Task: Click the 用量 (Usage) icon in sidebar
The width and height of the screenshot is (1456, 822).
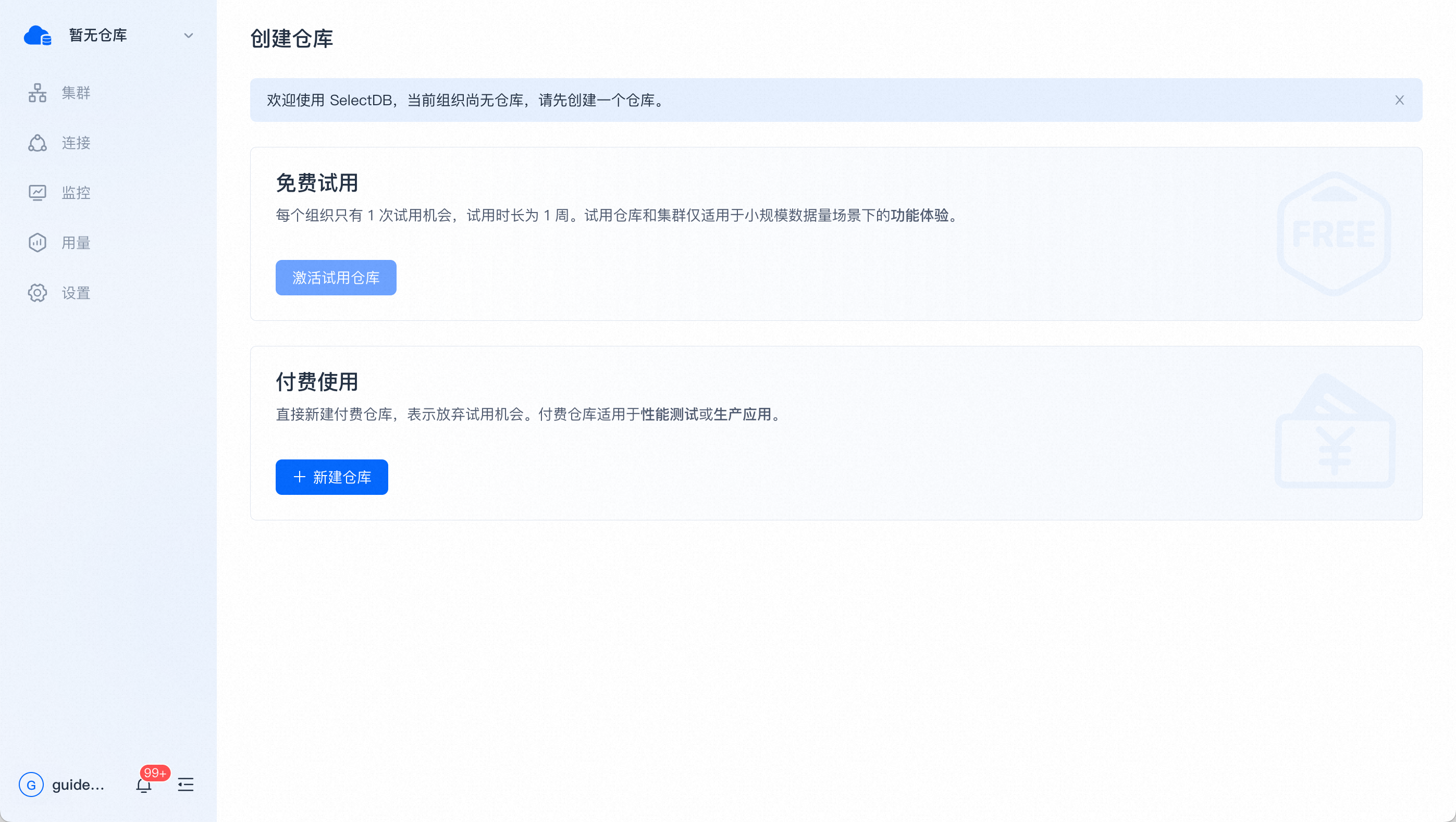Action: [x=37, y=242]
